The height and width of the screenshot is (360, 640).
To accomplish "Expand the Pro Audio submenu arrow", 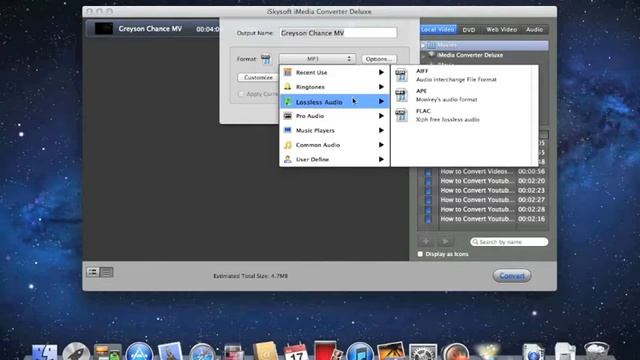I will tap(381, 116).
